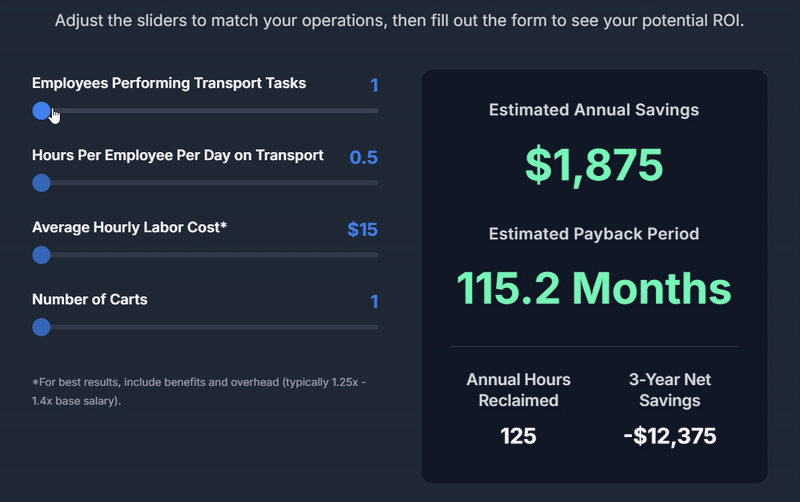800x502 pixels.
Task: Click the 125 annual hours reclaimed value
Action: click(x=518, y=436)
